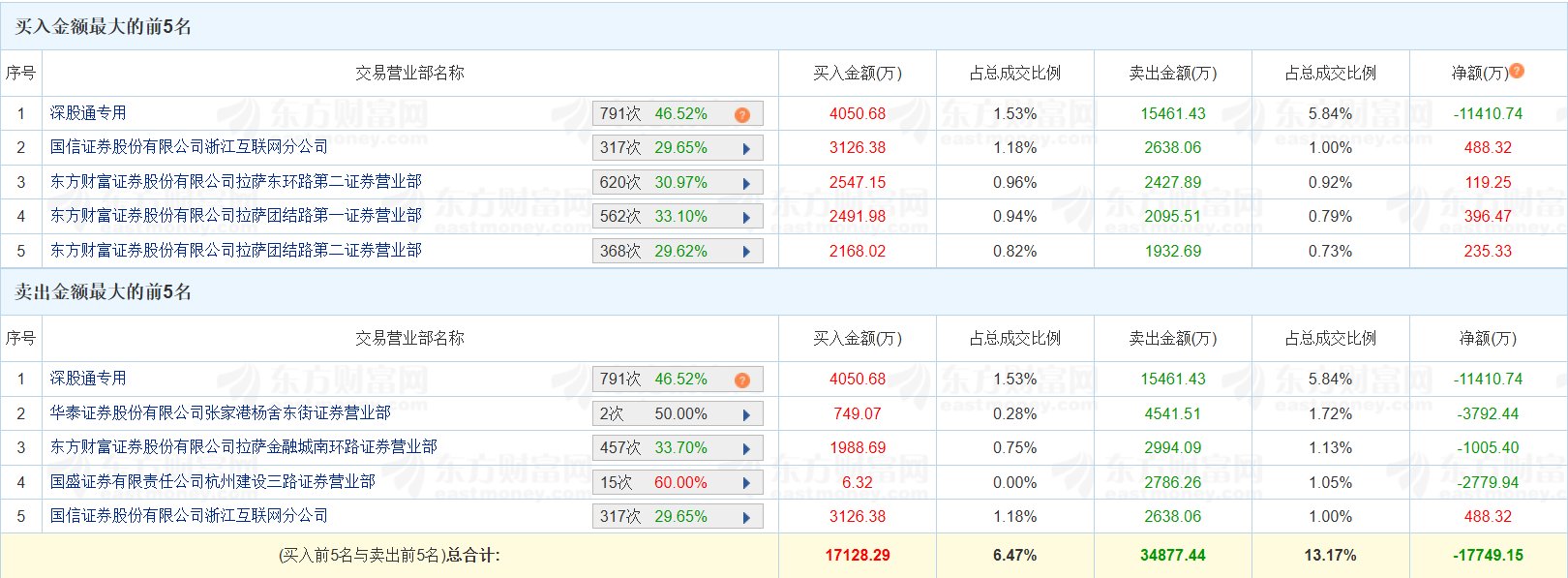Click 深股通专用 in the buy top-5 table
Image resolution: width=1568 pixels, height=578 pixels.
coord(88,112)
